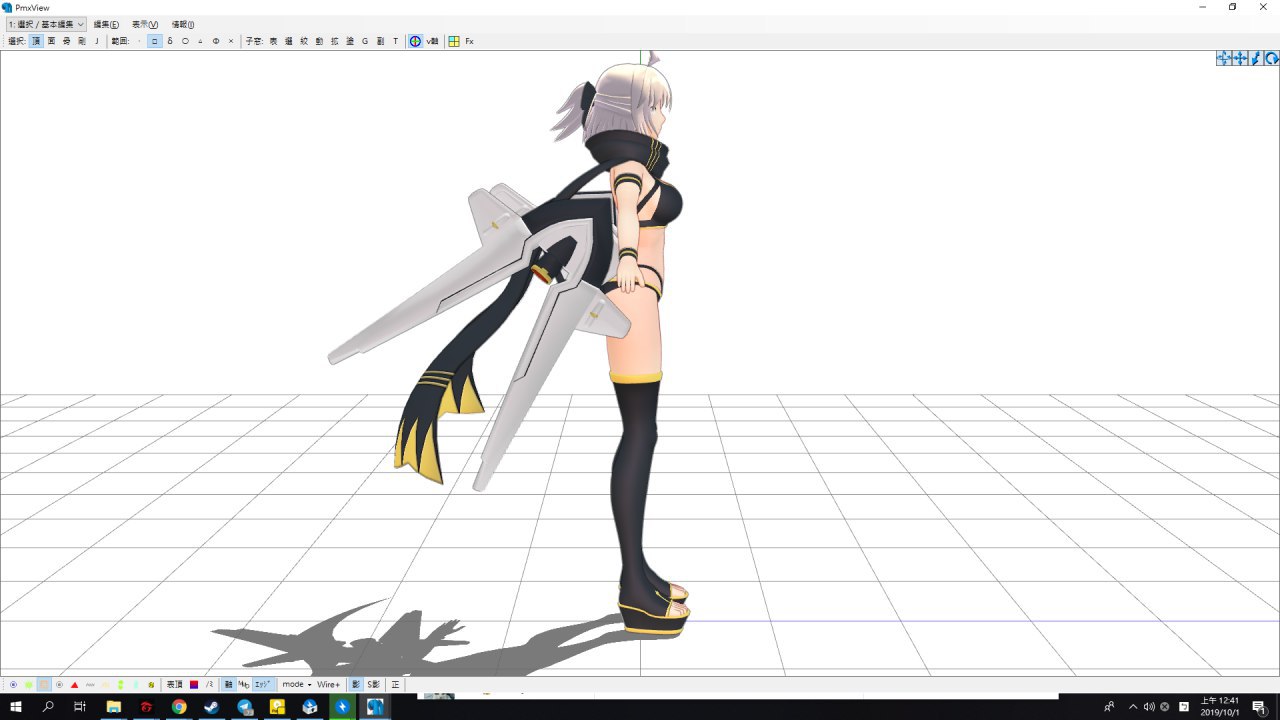Click the view rotate arrow icon
The image size is (1280, 720).
pyautogui.click(x=1271, y=59)
